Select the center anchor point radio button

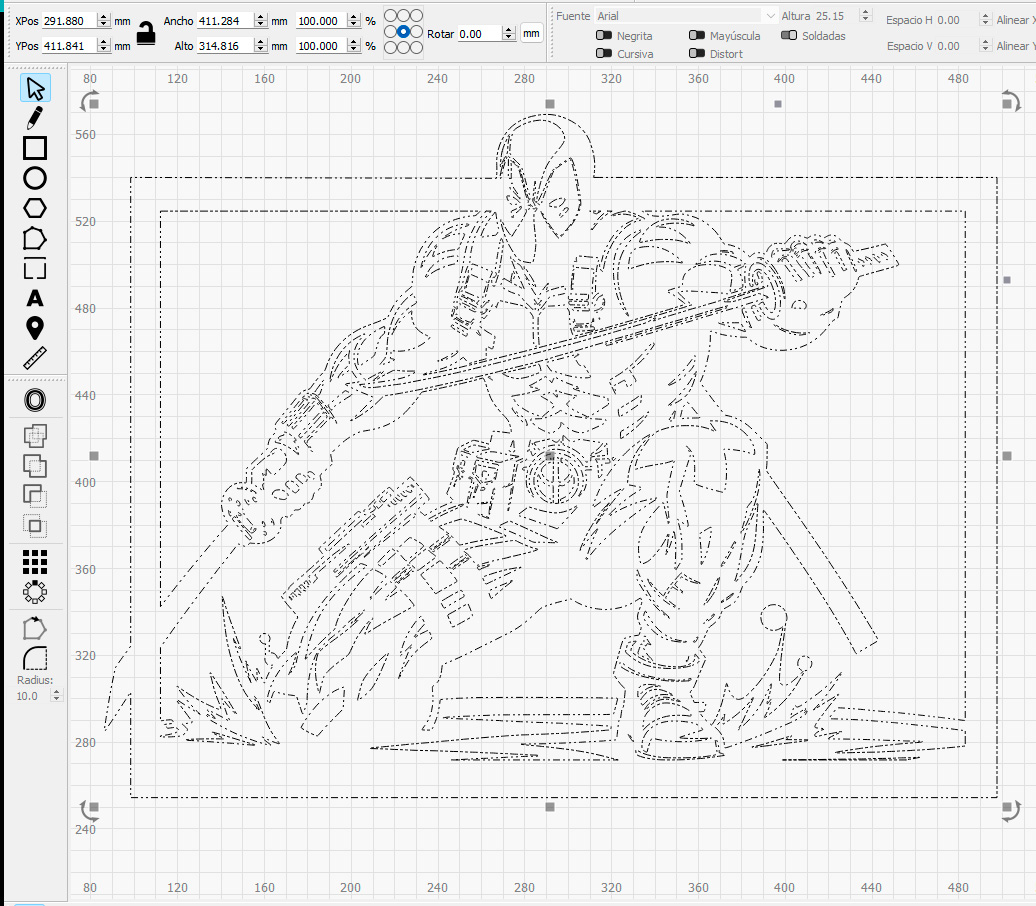coord(403,32)
